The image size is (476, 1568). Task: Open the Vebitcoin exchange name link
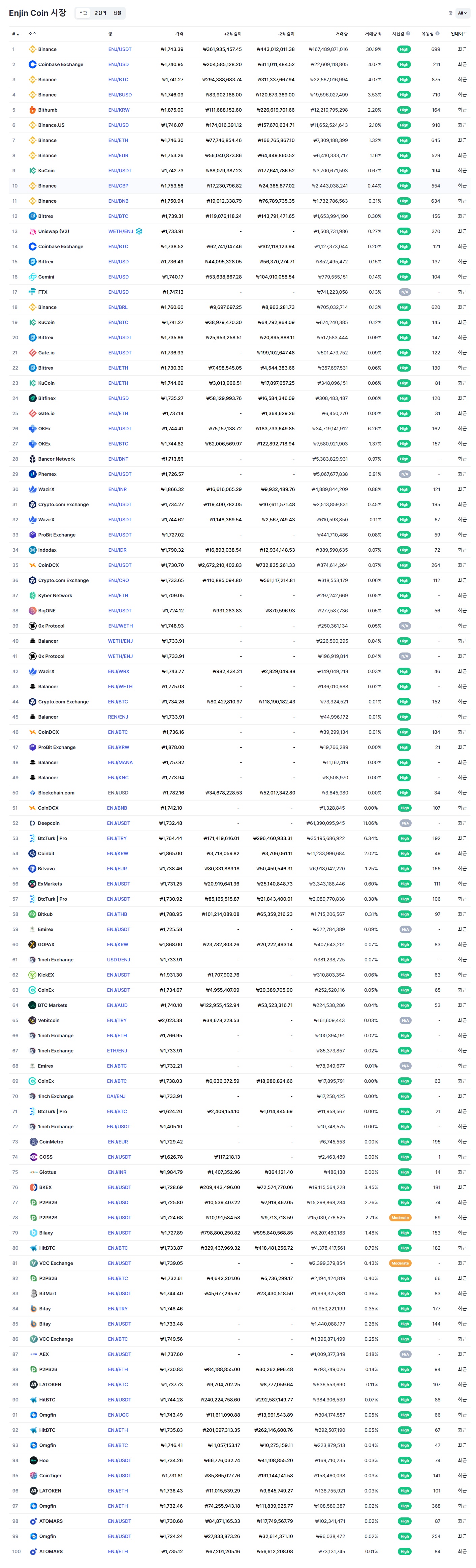pyautogui.click(x=49, y=1021)
